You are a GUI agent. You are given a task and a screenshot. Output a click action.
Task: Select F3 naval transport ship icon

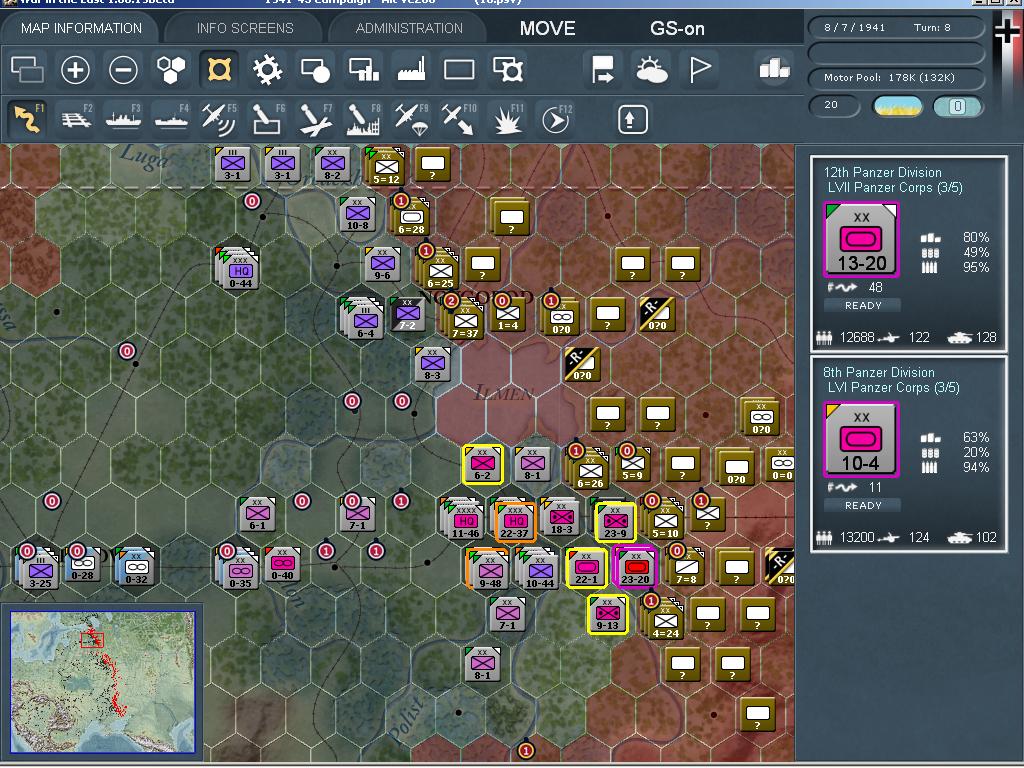124,119
